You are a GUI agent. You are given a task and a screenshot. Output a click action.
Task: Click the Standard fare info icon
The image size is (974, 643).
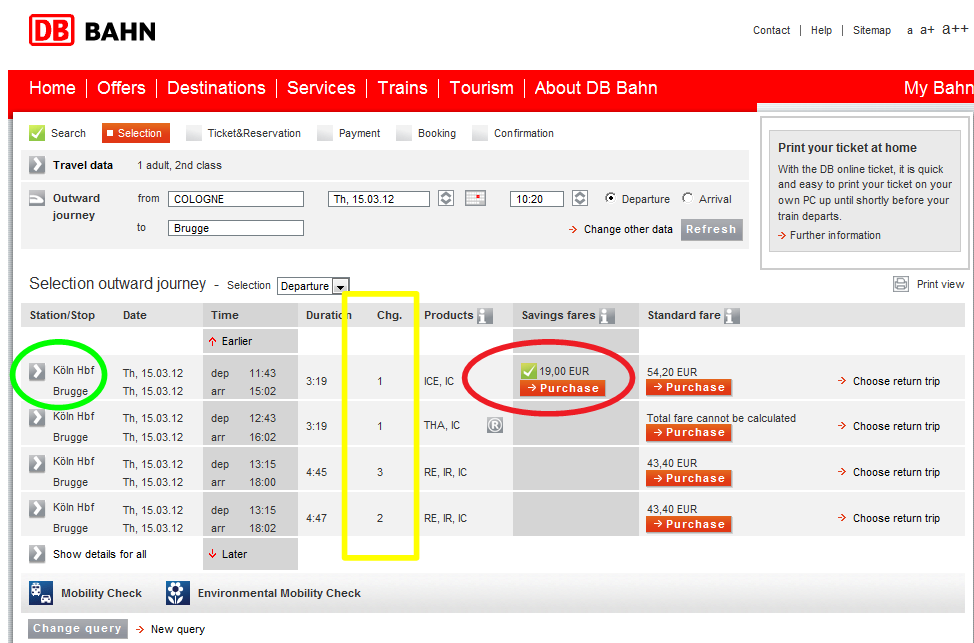point(732,316)
